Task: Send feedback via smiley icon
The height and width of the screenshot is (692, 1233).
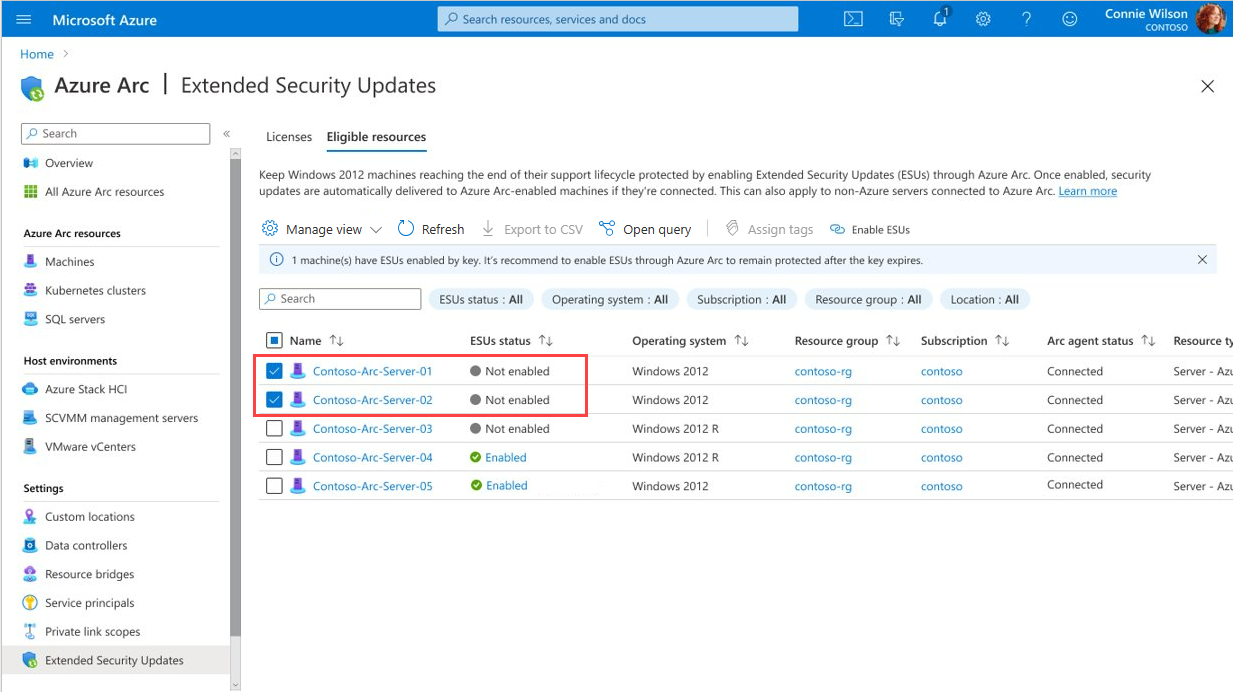Action: pos(1070,19)
